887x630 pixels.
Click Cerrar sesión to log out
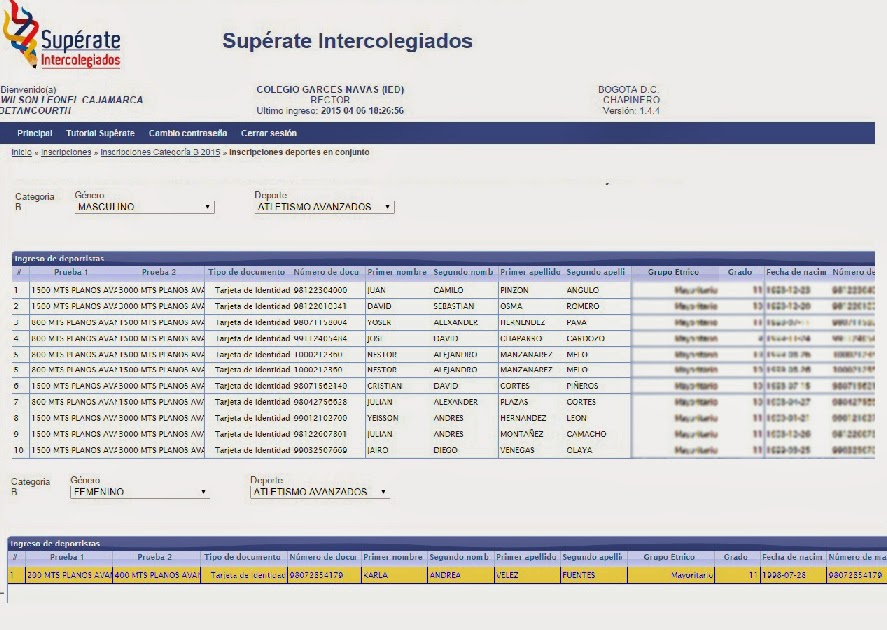[x=269, y=133]
